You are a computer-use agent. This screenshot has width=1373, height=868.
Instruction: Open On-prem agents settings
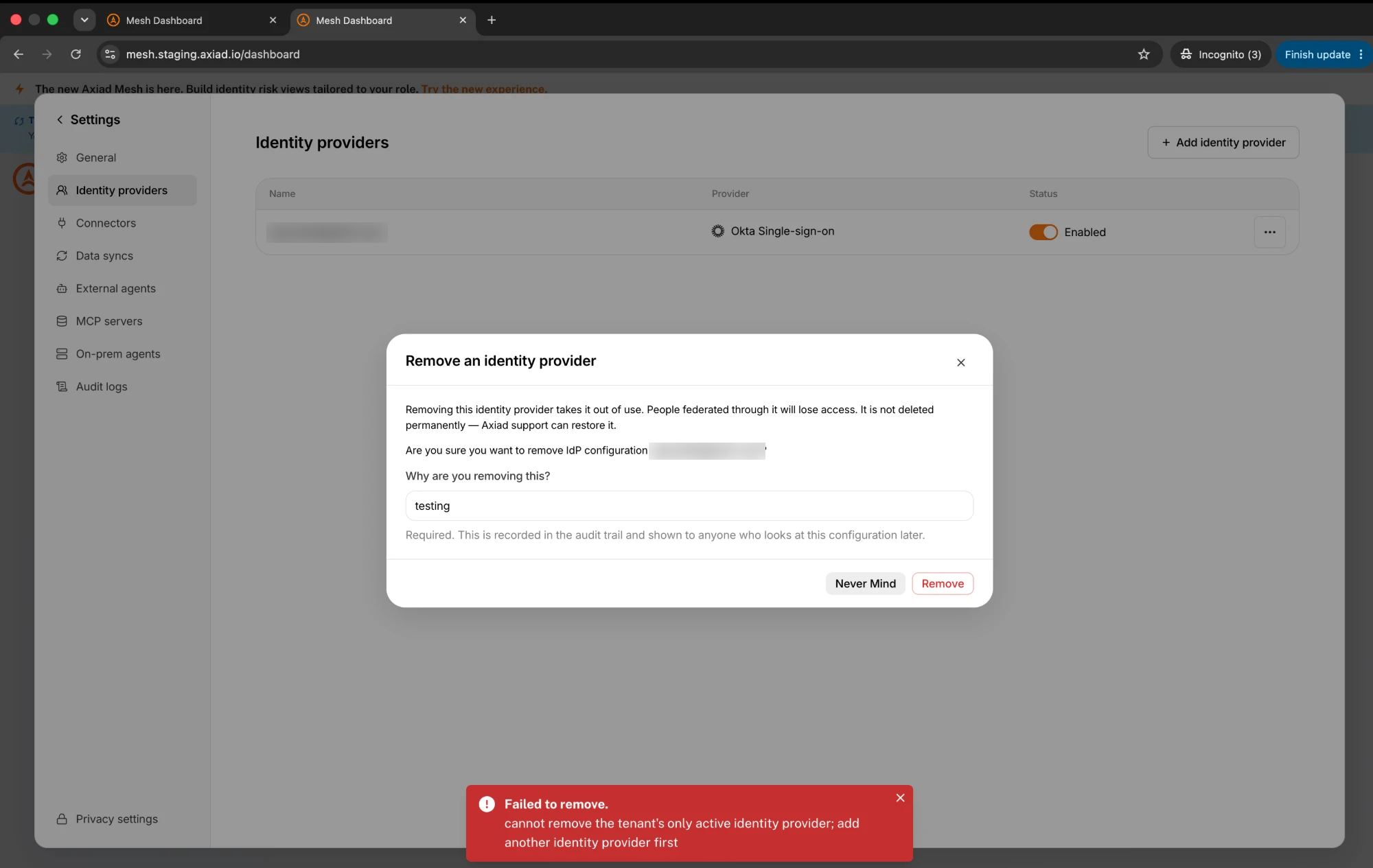coord(122,354)
